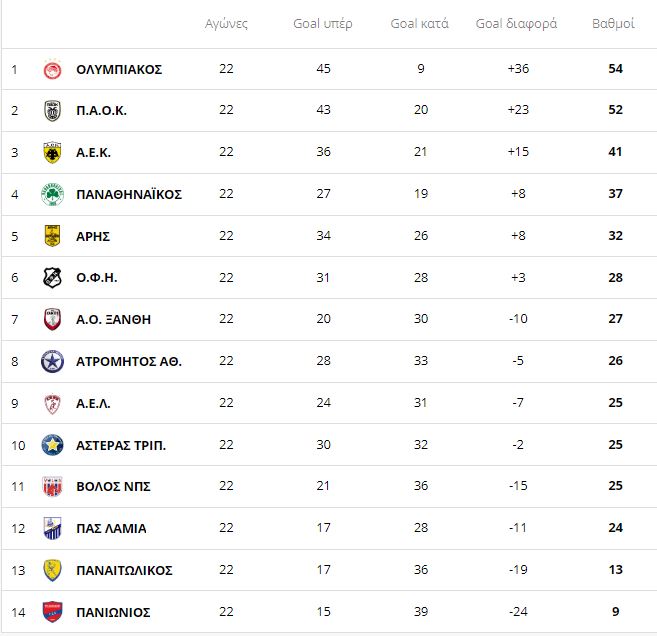Sort by the Goal διαφορά column header
Viewport: 657px width, 636px height.
pos(516,23)
